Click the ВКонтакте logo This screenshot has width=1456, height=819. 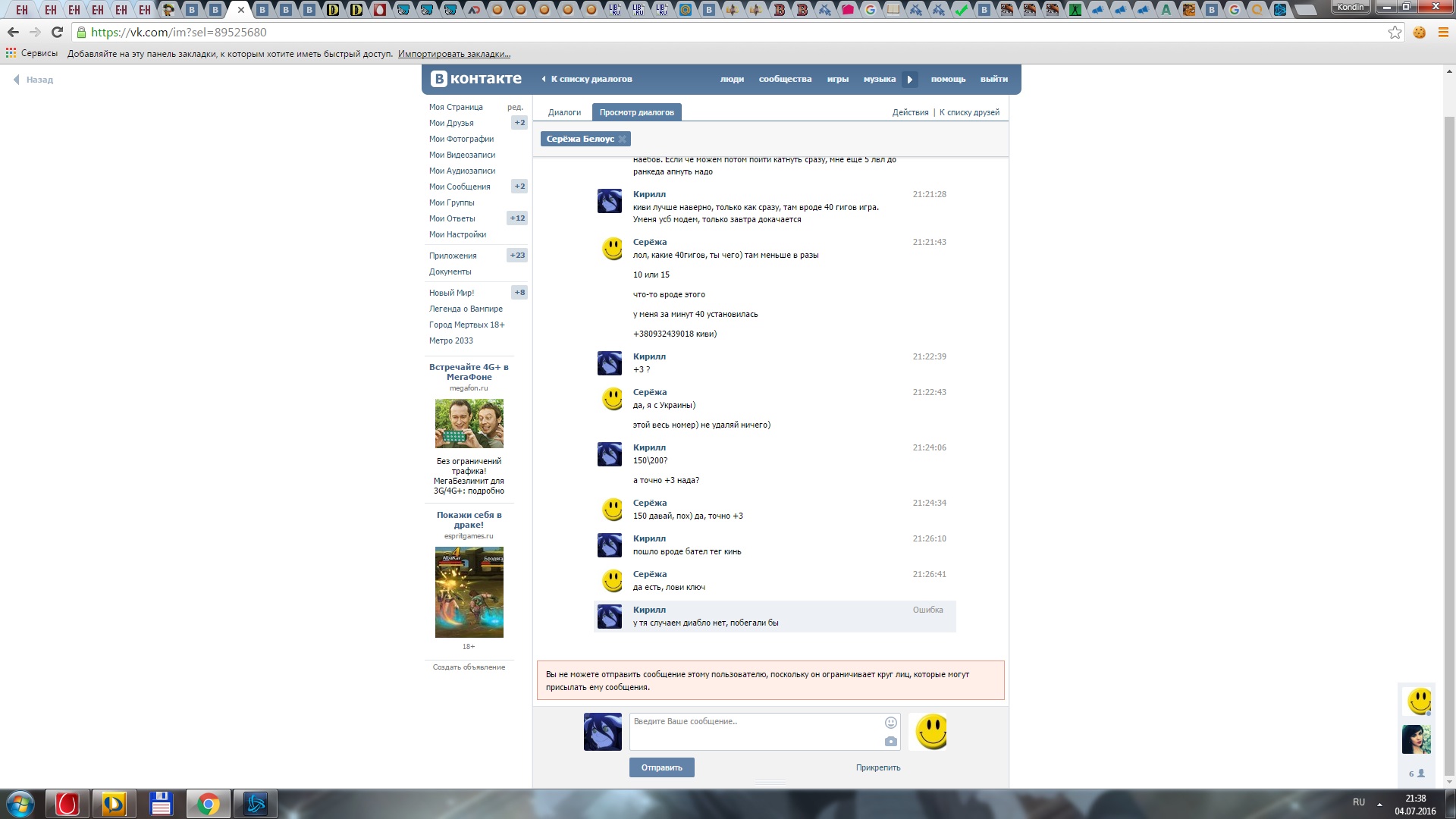point(476,79)
